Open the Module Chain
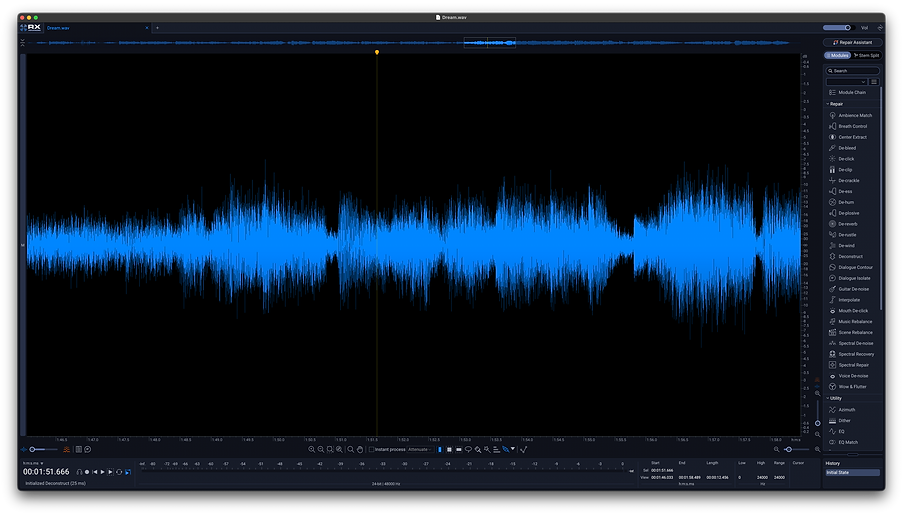The height and width of the screenshot is (516, 903). point(848,92)
